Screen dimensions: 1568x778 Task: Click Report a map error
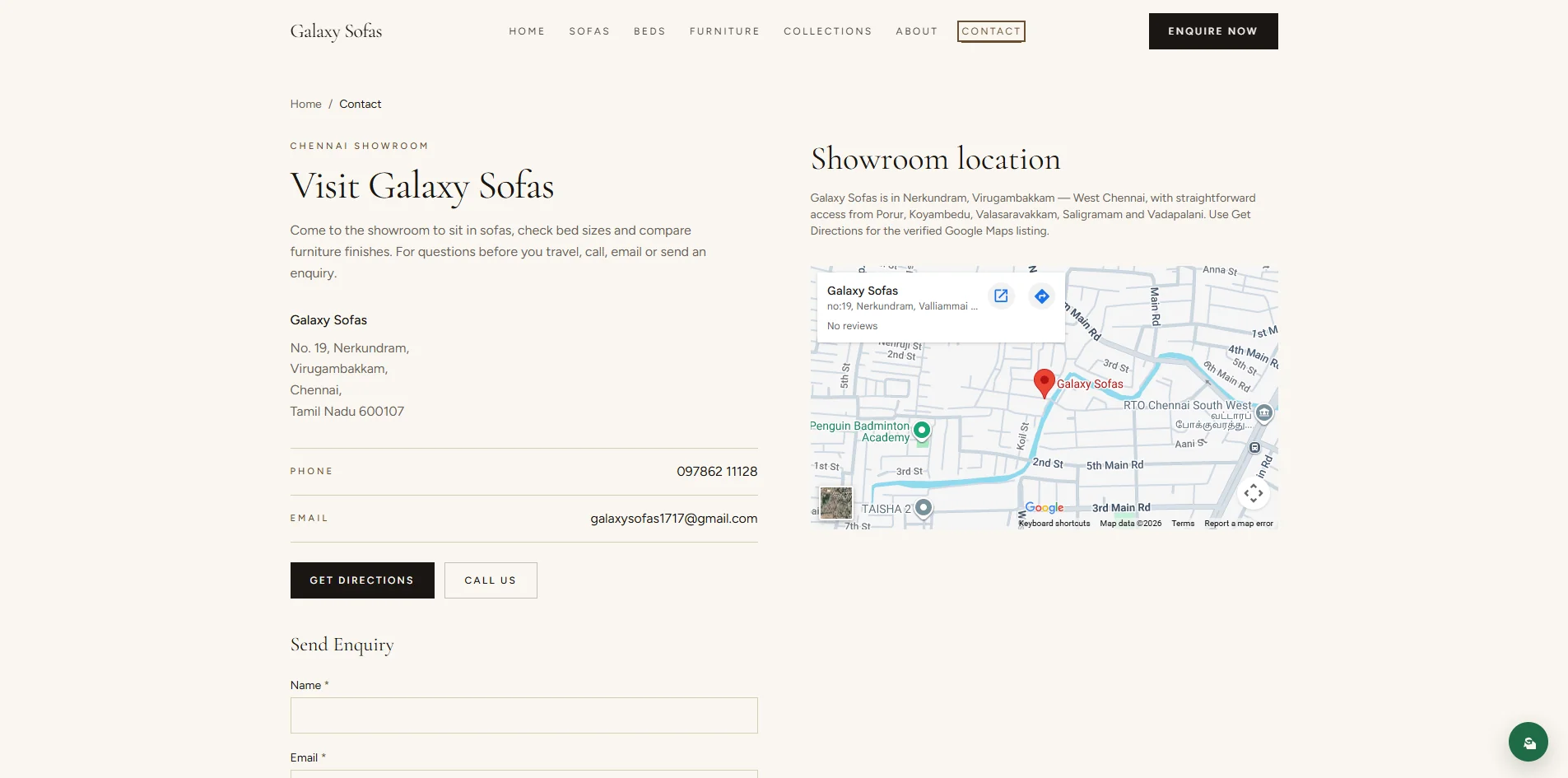(1239, 524)
